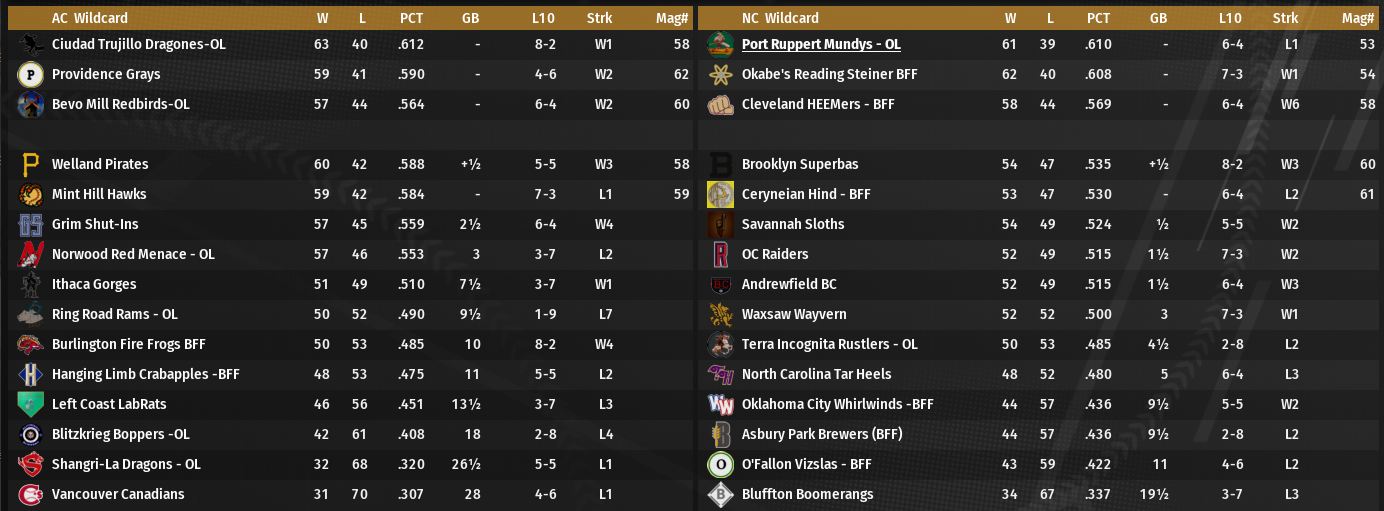Select the Brooklyn Superbas team name
The height and width of the screenshot is (511, 1384).
tap(800, 164)
